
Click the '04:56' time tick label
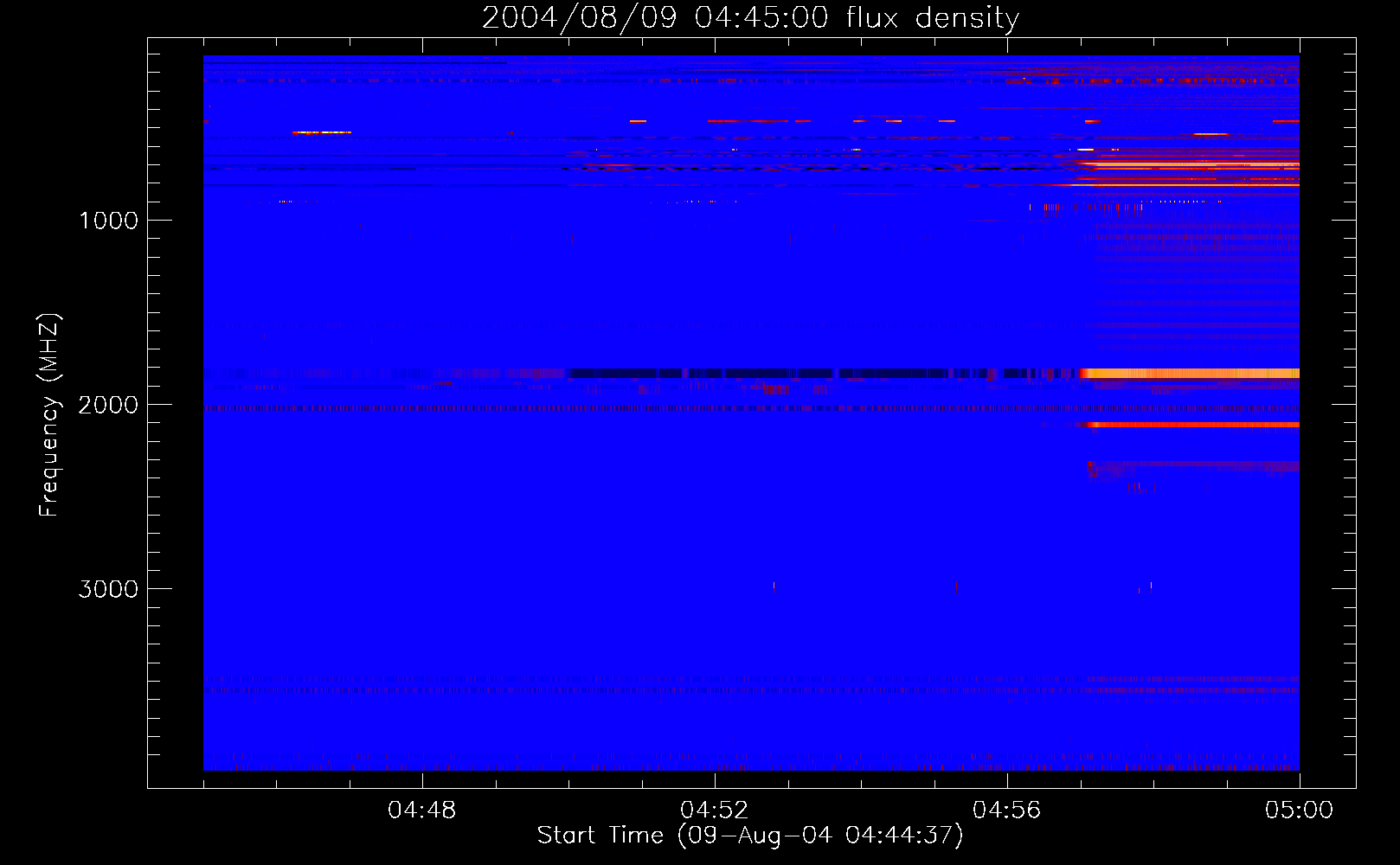[x=1007, y=811]
